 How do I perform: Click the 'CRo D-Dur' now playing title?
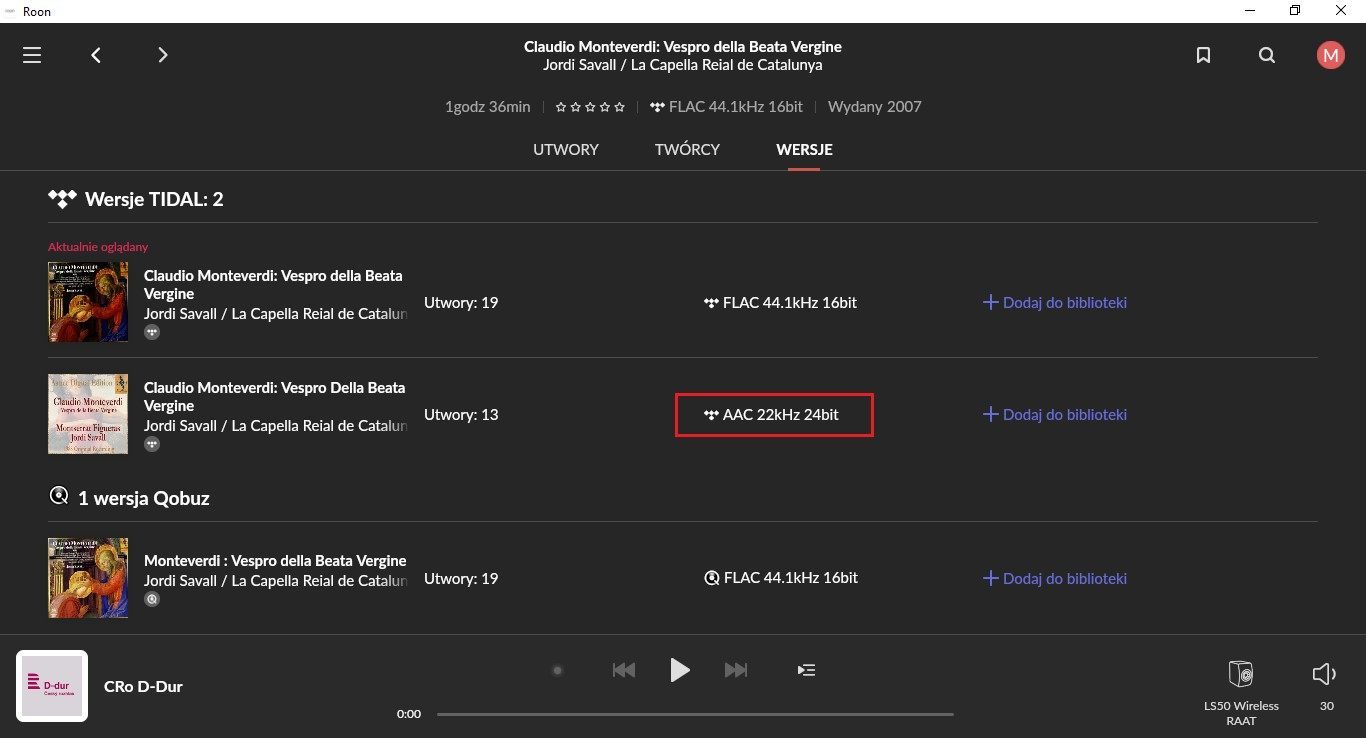pyautogui.click(x=143, y=686)
